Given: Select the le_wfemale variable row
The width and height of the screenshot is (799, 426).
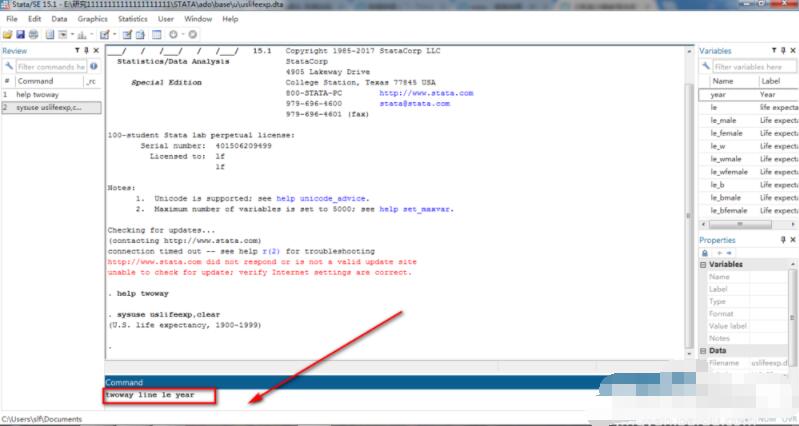Looking at the screenshot, I should click(x=748, y=172).
